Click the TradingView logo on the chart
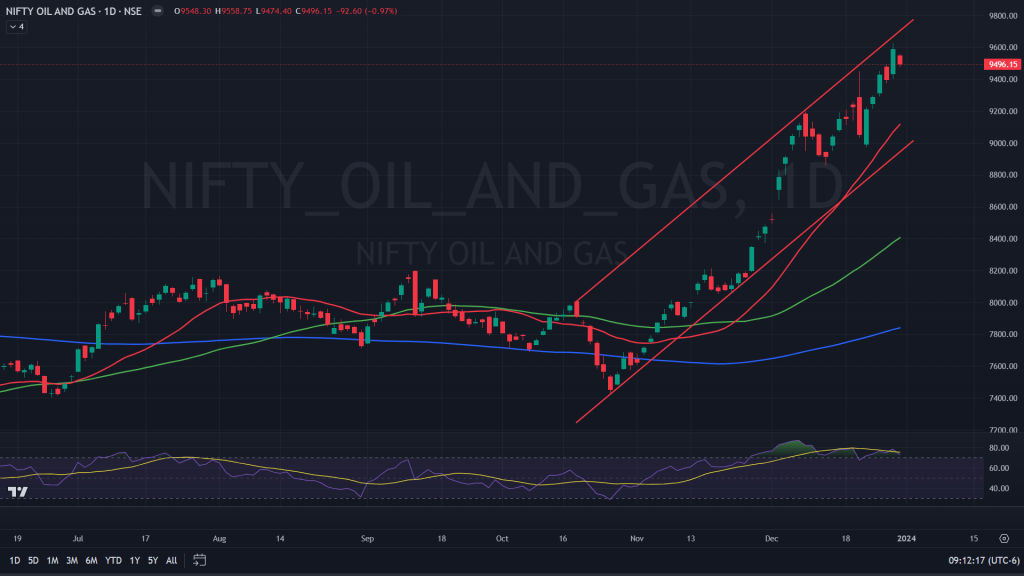The height and width of the screenshot is (576, 1024). tap(17, 492)
